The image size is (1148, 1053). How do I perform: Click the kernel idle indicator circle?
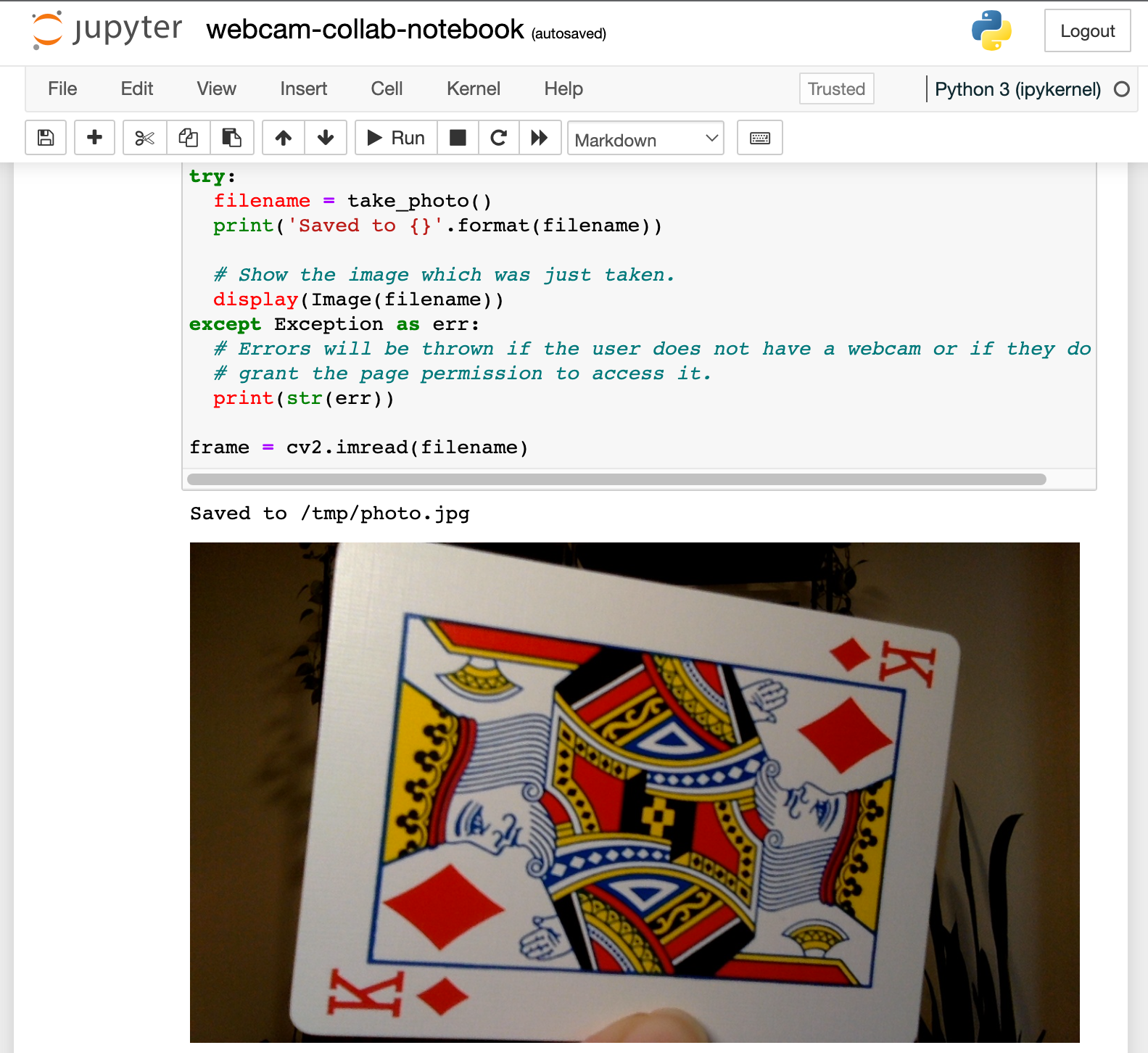pyautogui.click(x=1122, y=89)
